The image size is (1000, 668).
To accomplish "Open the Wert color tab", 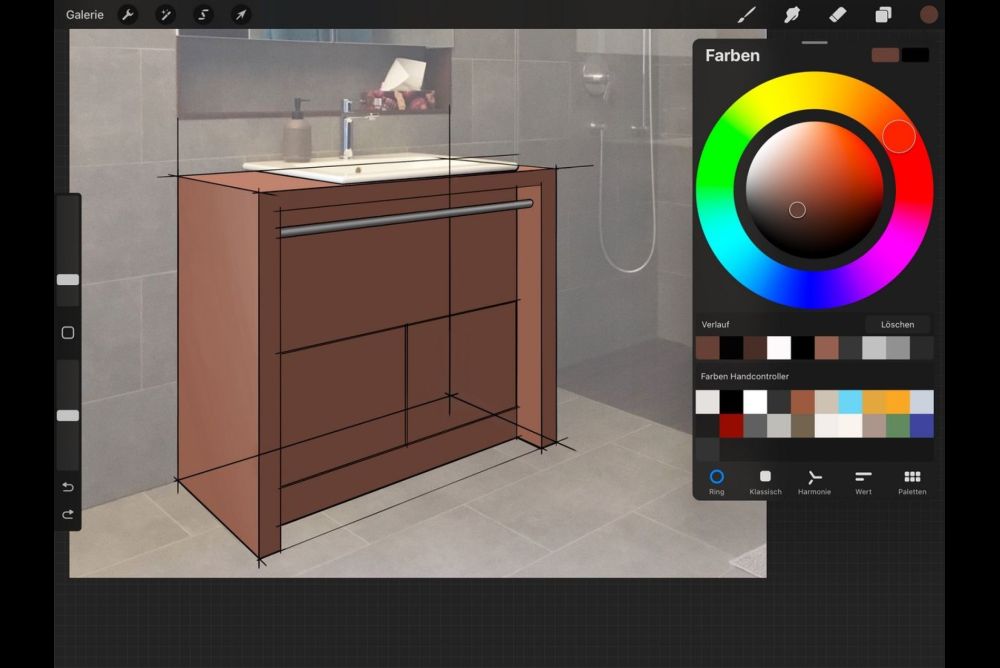I will [x=863, y=482].
